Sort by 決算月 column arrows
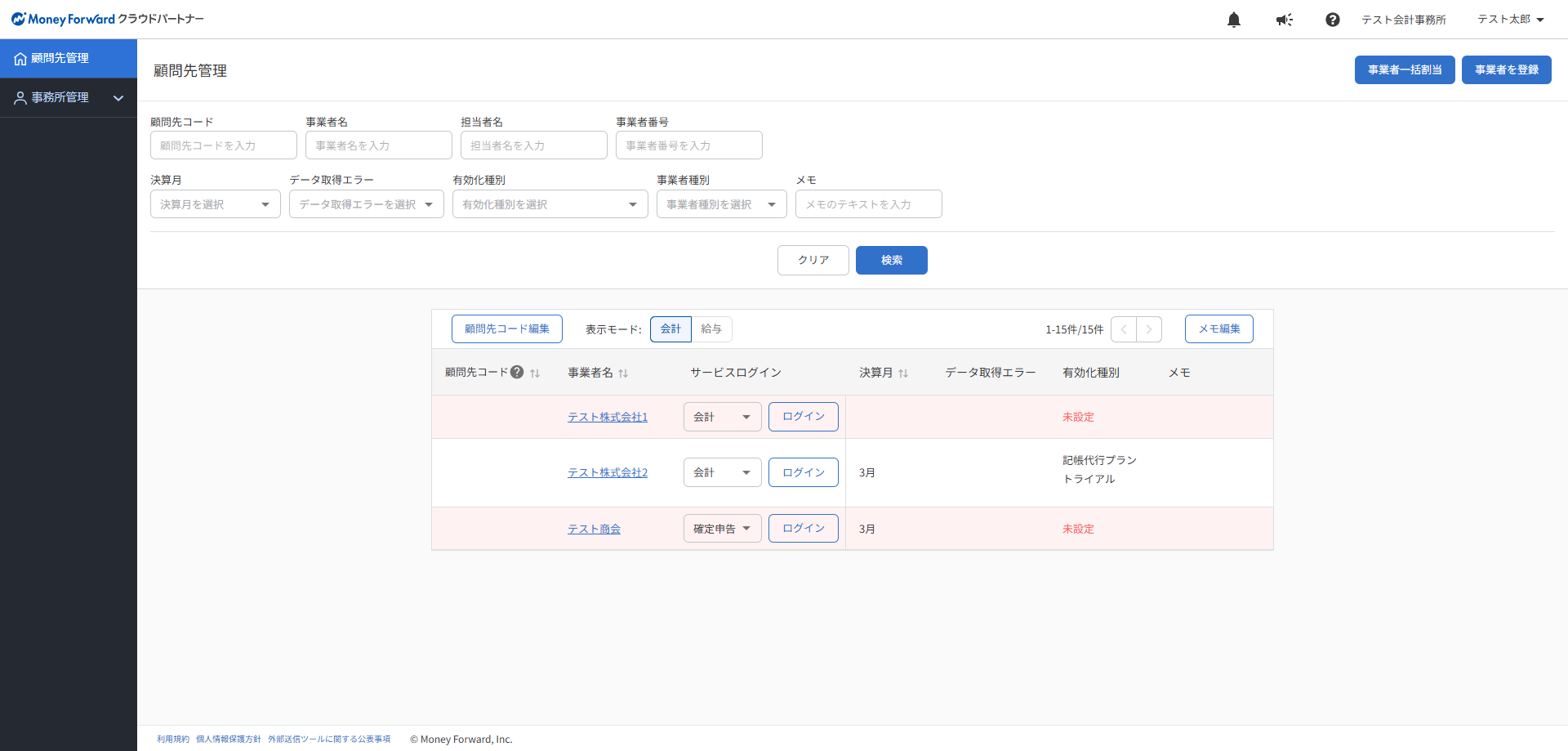The width and height of the screenshot is (1568, 751). [x=903, y=373]
